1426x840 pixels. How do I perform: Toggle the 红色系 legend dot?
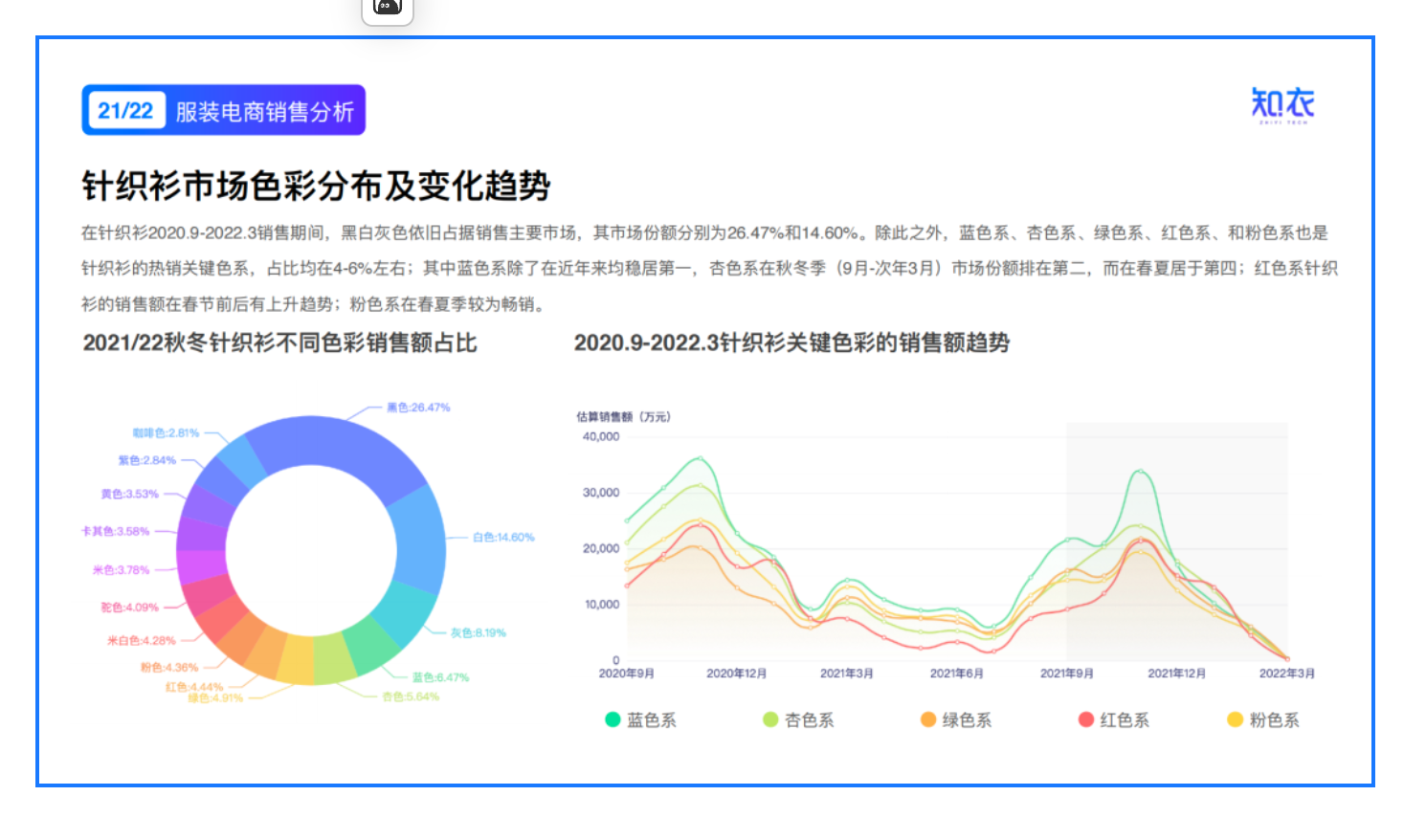pos(1086,719)
